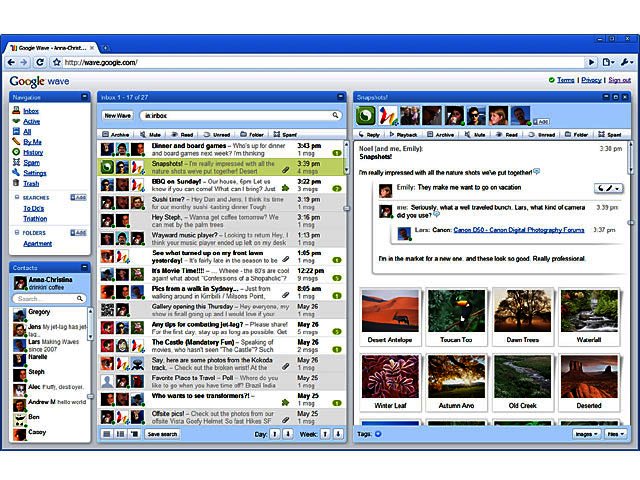The image size is (640, 480).
Task: Collapse the Folders section in Navigation
Action: click(x=16, y=232)
